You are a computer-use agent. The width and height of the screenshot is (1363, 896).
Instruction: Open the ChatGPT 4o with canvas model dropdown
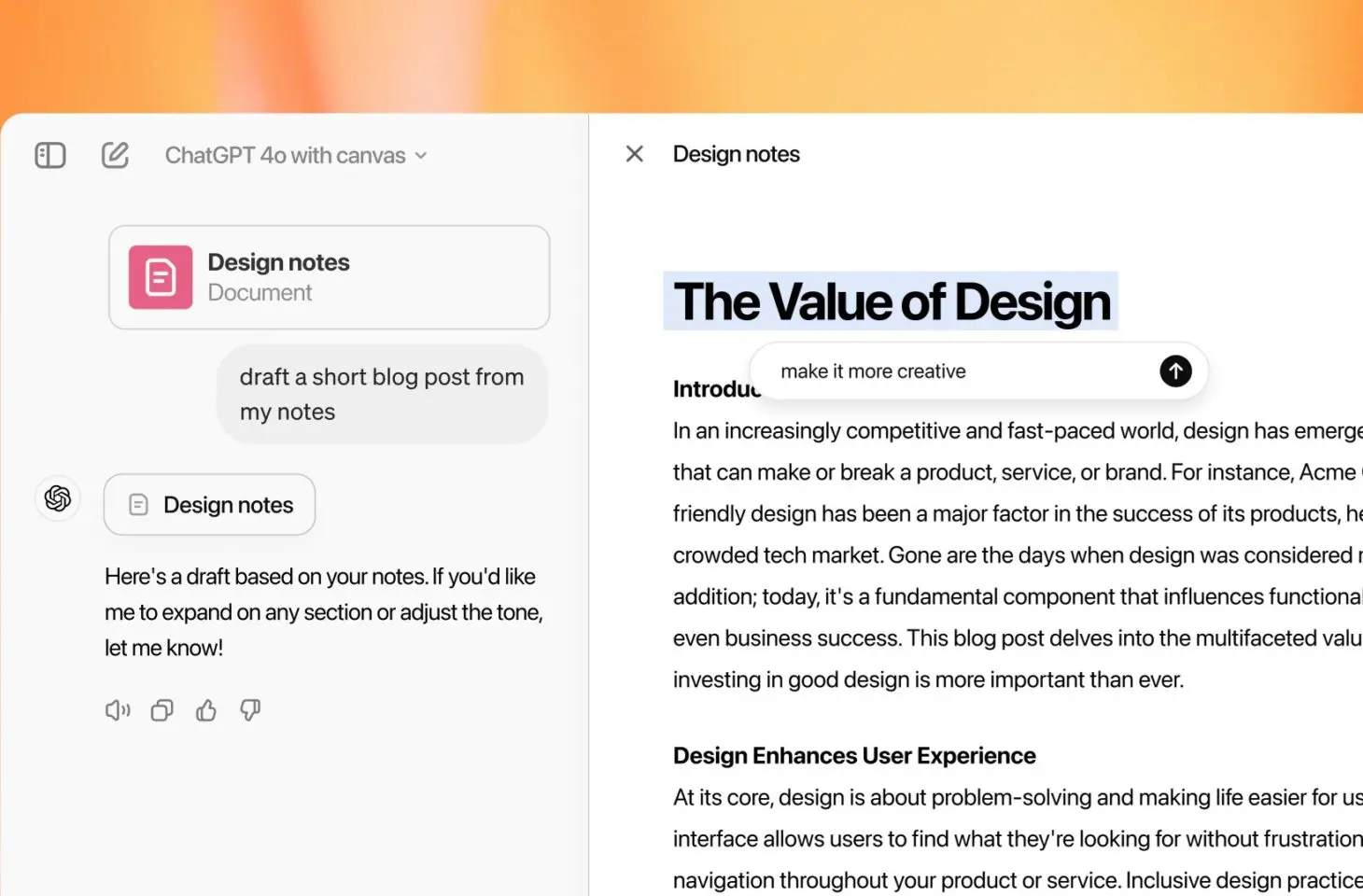[x=295, y=155]
